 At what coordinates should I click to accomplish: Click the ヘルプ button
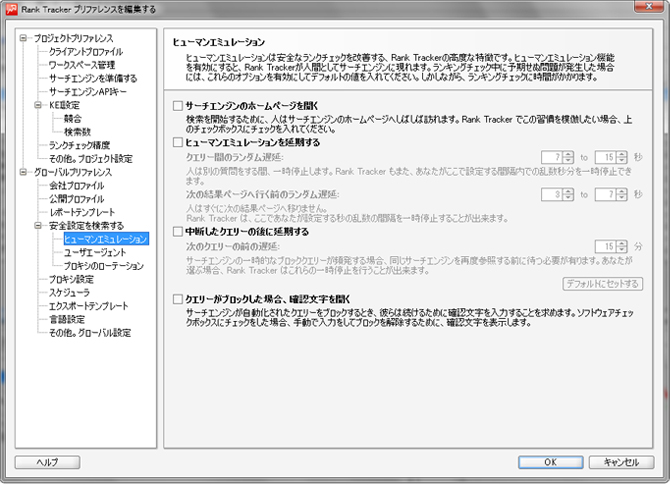pos(47,462)
